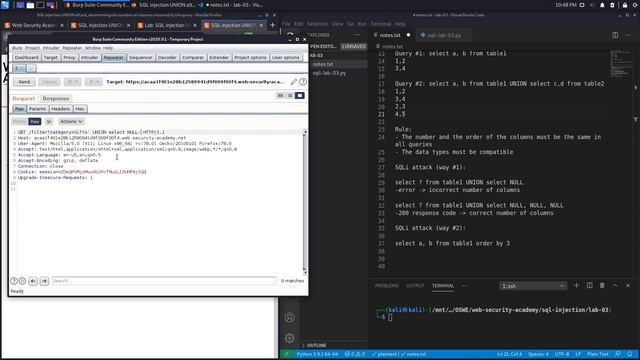The width and height of the screenshot is (640, 360).
Task: Edit the target with the pencil icon
Action: (293, 82)
